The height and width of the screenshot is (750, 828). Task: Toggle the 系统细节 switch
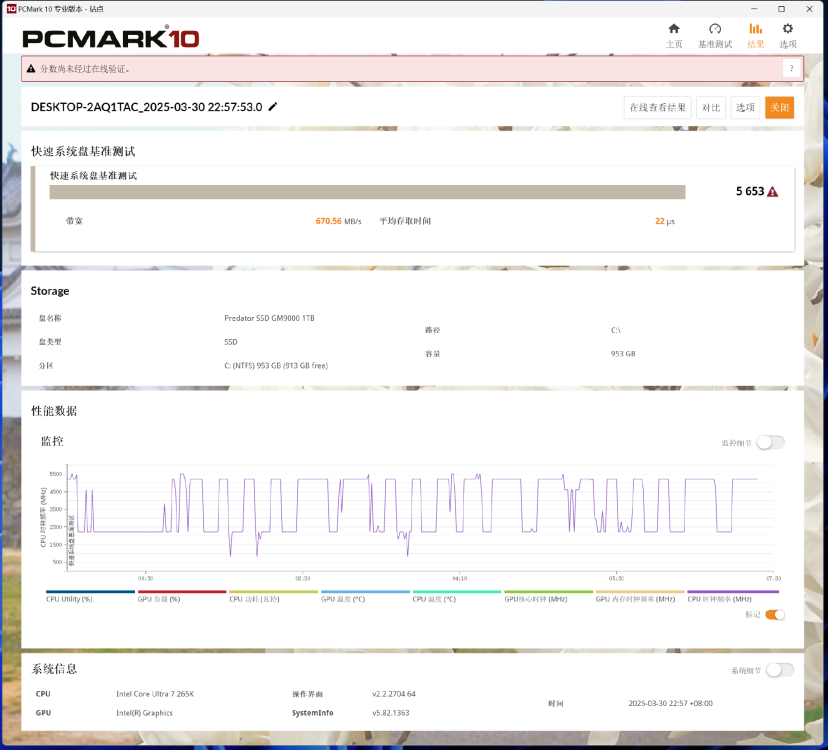point(780,670)
